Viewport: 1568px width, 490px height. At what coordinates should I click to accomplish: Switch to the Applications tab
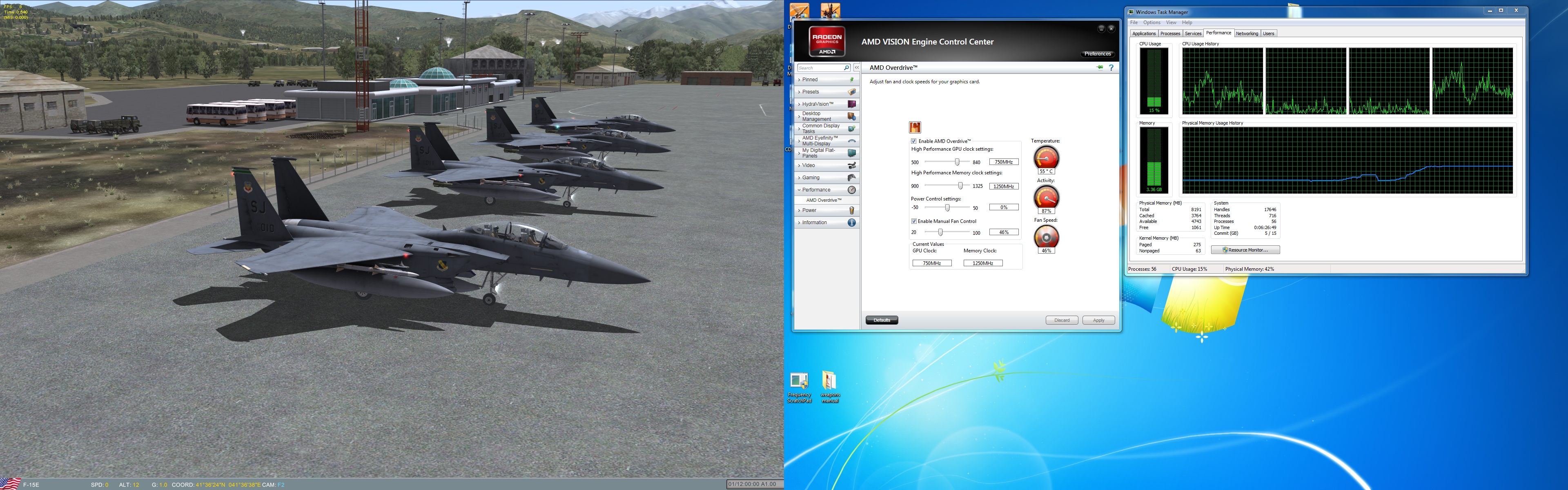coord(1144,33)
